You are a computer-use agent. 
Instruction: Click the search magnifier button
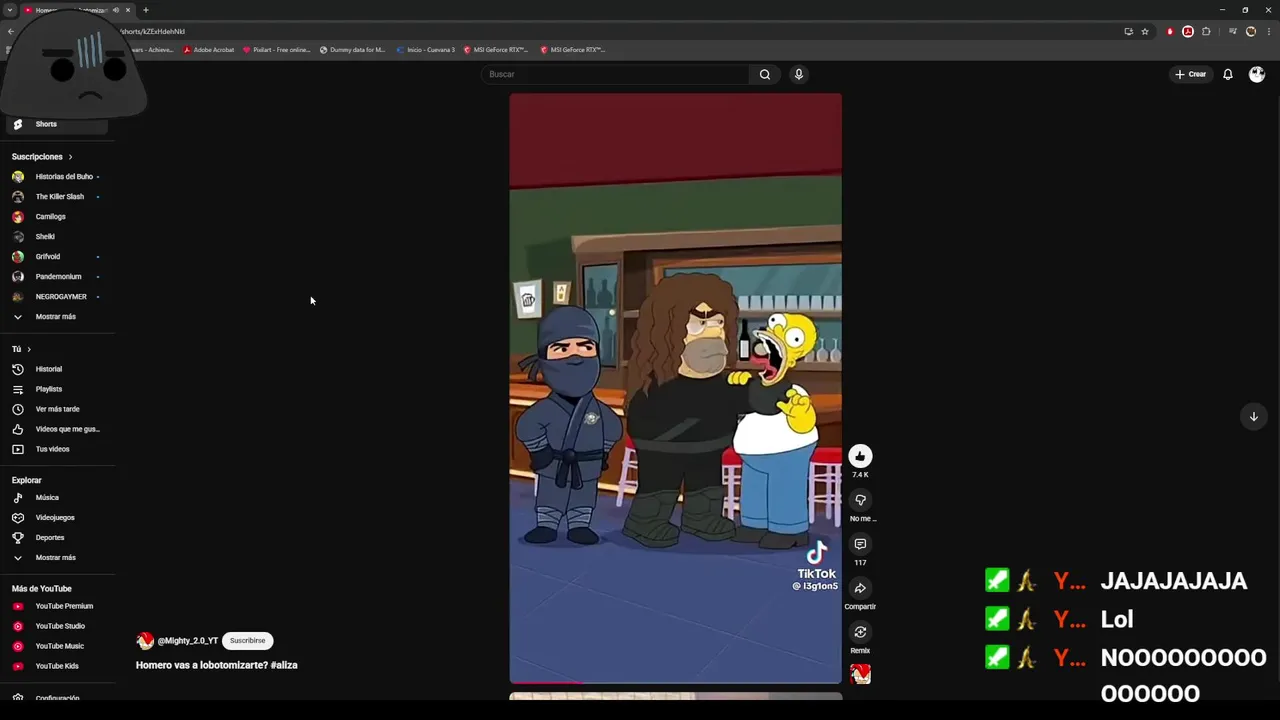point(765,74)
